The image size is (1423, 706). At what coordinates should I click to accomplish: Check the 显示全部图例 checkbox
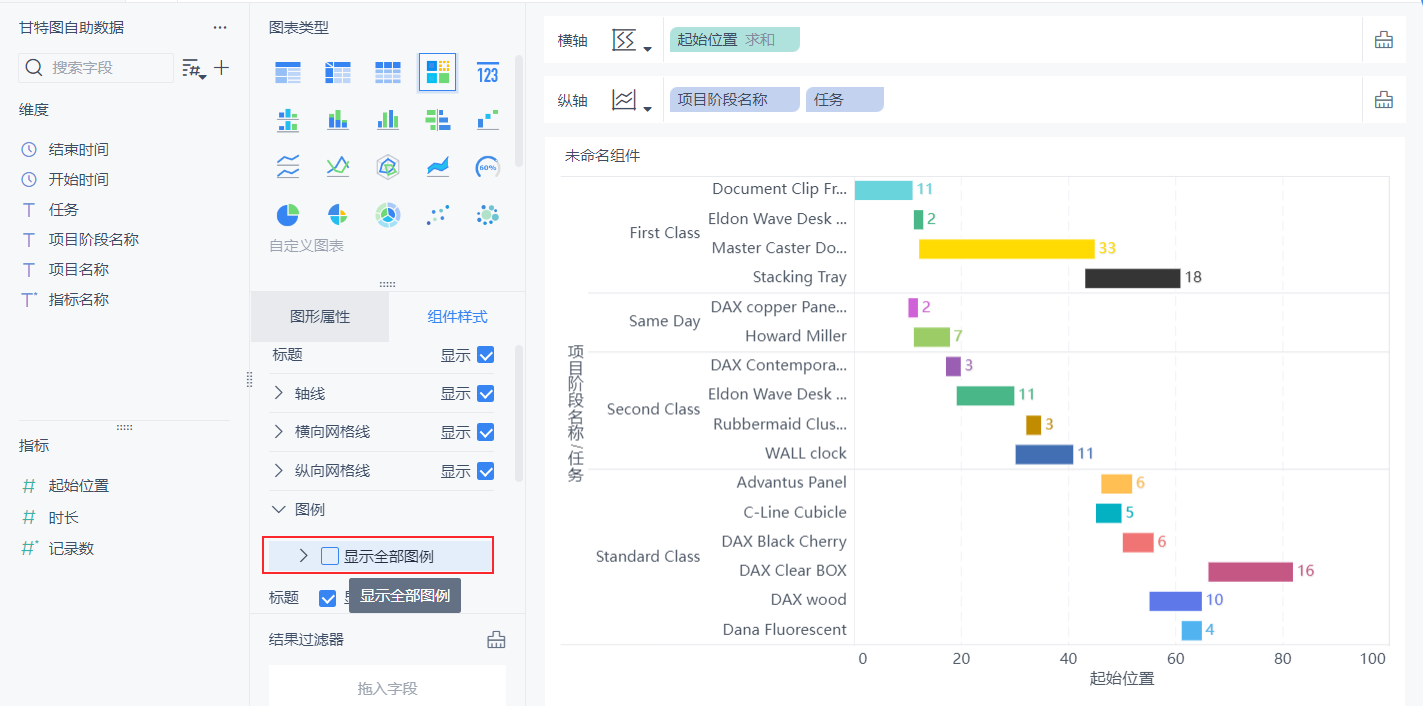(330, 556)
